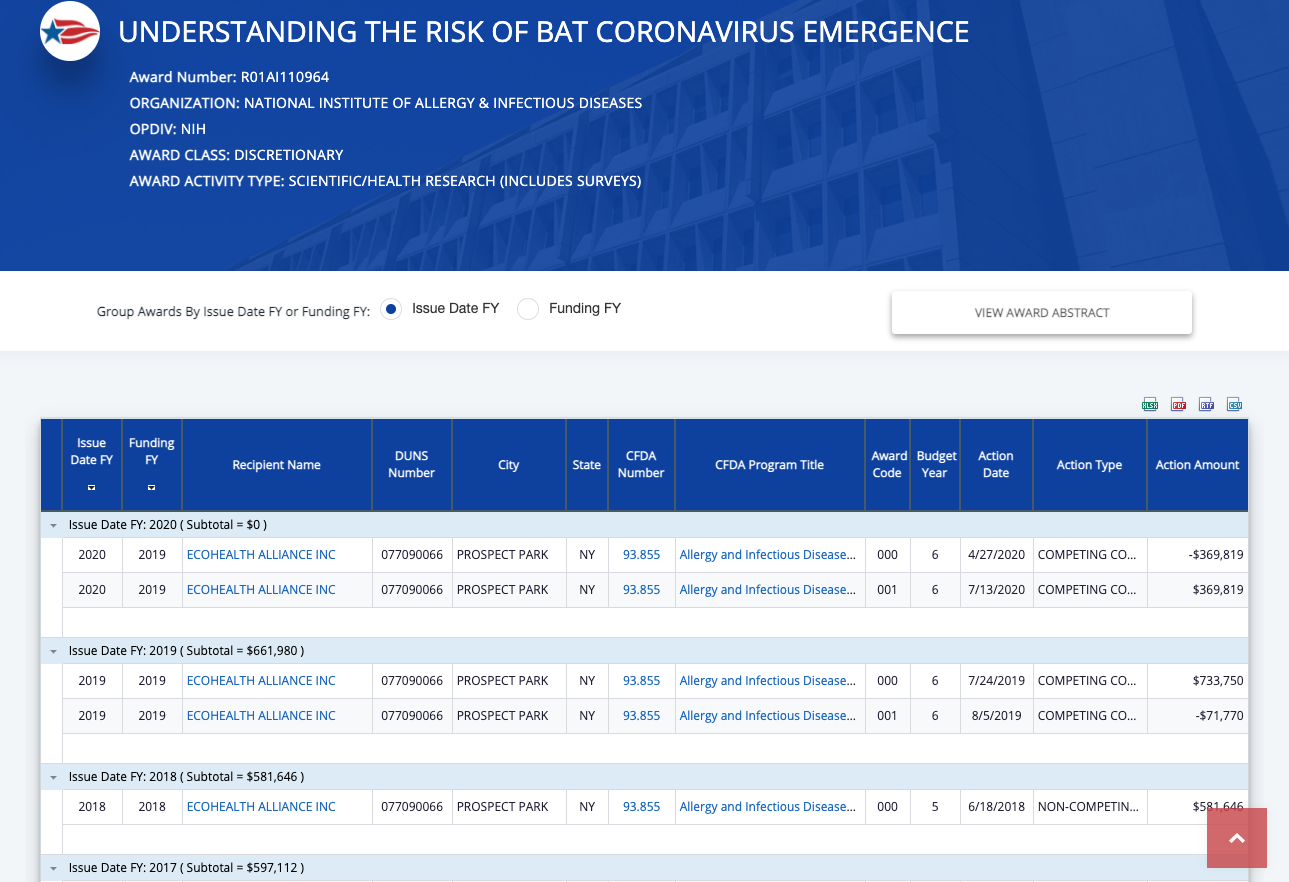Viewport: 1289px width, 882px height.
Task: Click the Action Date column header
Action: click(996, 465)
